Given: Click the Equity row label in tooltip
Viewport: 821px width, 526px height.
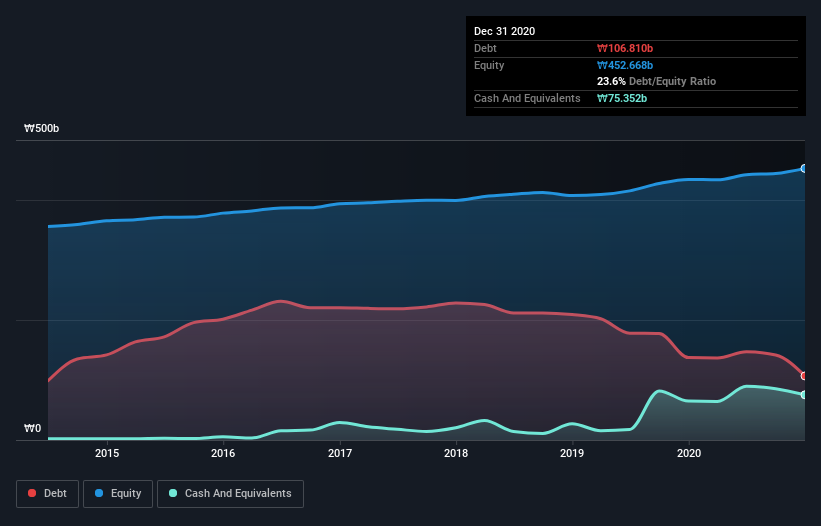Looking at the screenshot, I should point(489,65).
